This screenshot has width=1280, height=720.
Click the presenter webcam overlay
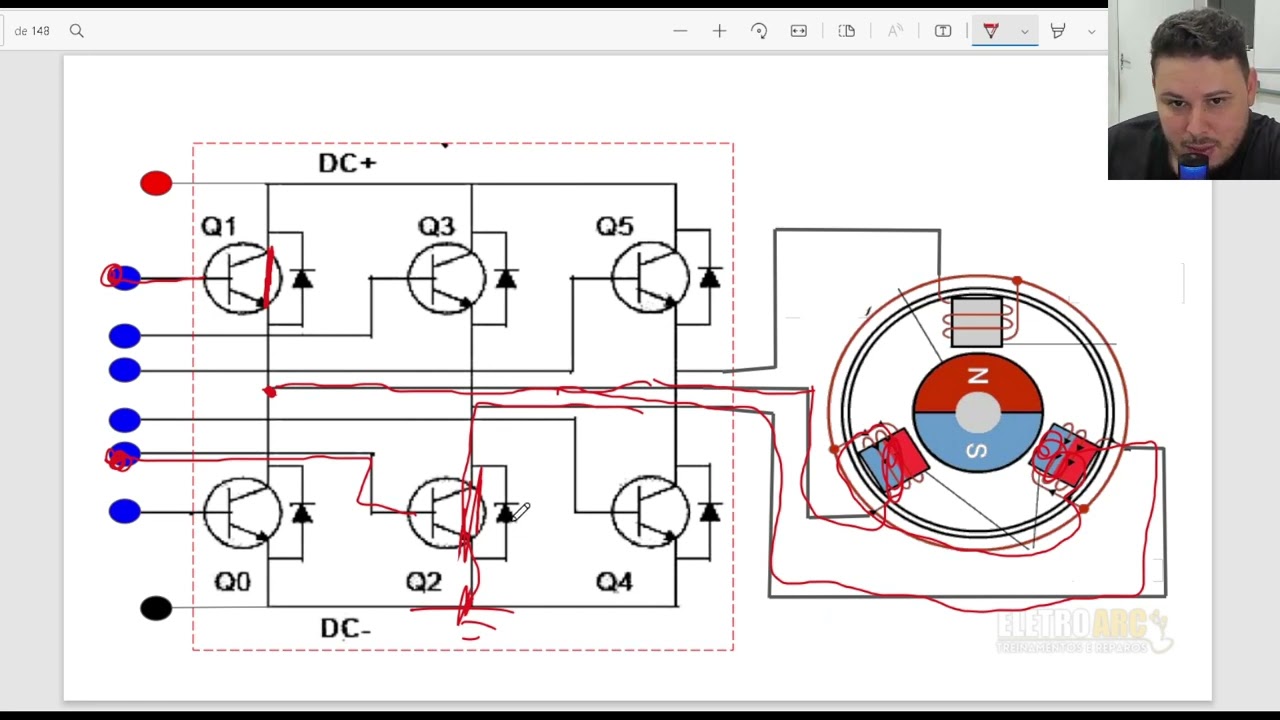click(x=1194, y=90)
